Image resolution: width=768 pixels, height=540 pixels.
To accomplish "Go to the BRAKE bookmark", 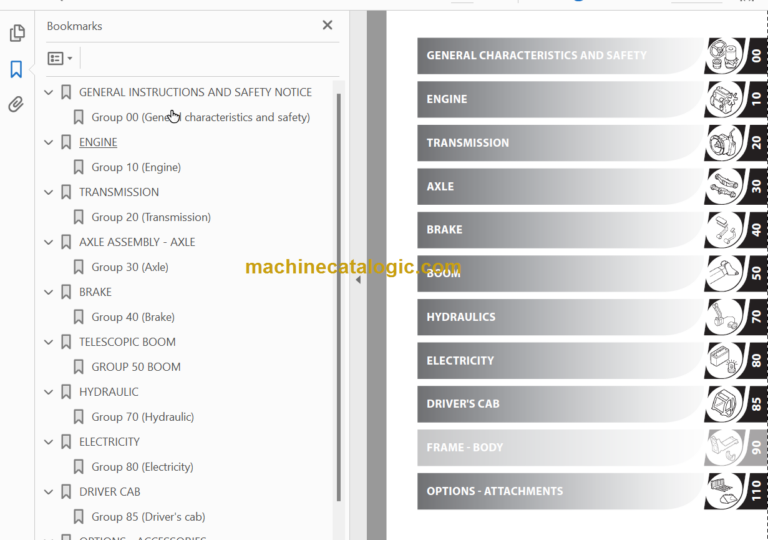I will pos(96,292).
